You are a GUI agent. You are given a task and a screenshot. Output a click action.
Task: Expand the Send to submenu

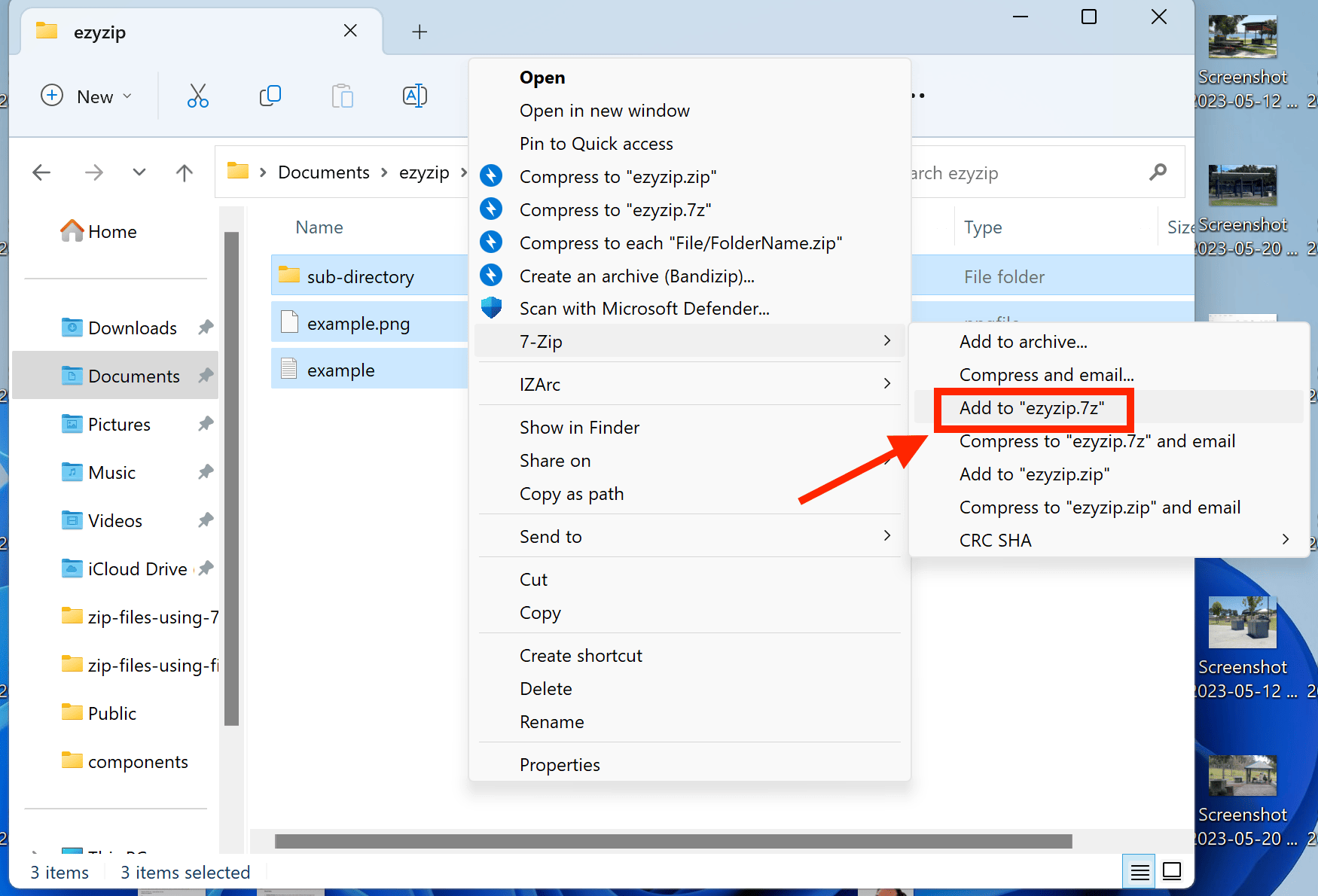886,535
